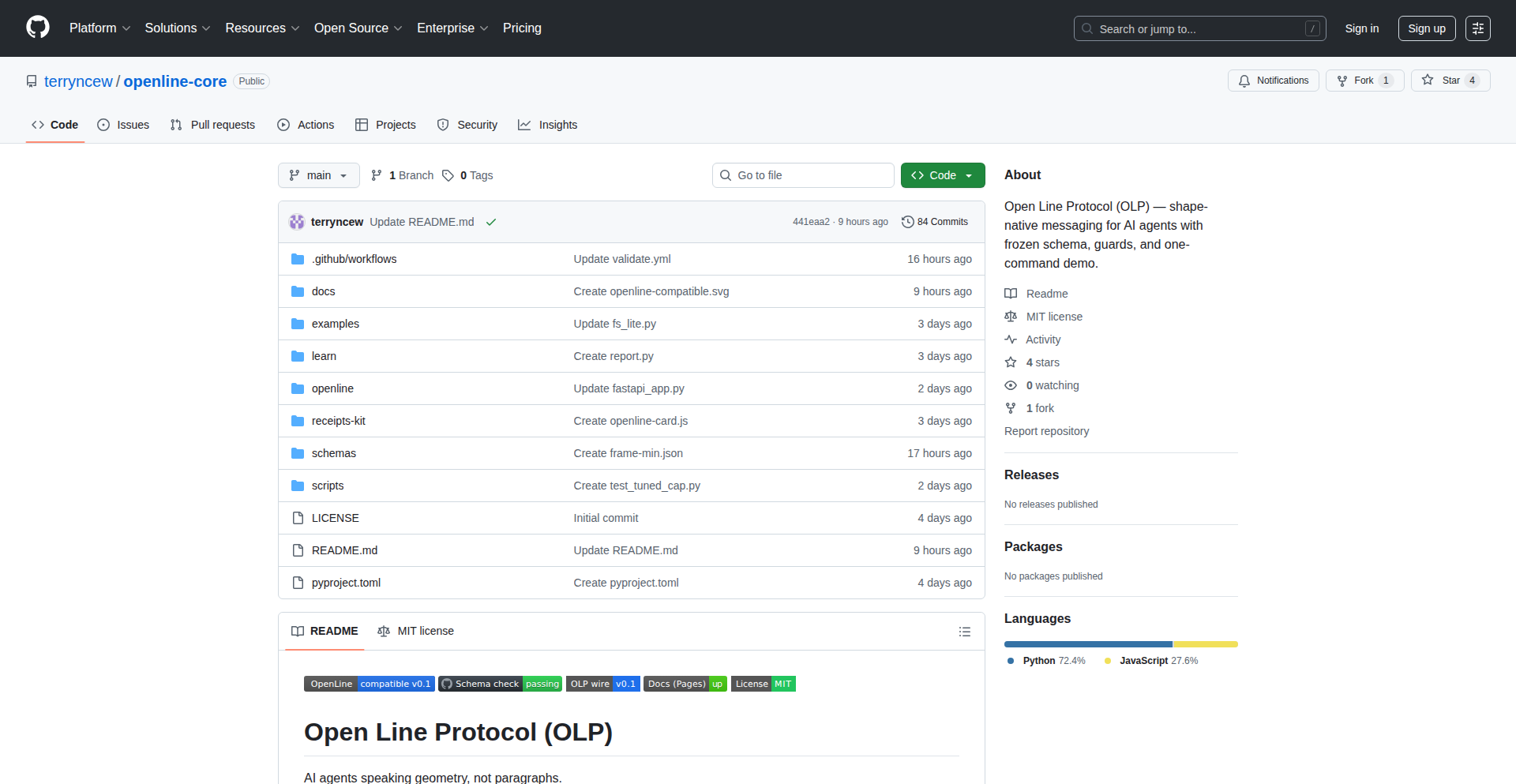Click the Python segment of language bar
The image size is (1516, 784).
[x=1088, y=644]
